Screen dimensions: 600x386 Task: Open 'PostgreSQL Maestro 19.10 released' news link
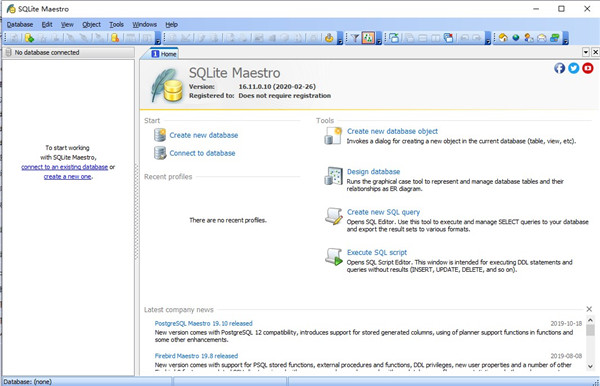(x=203, y=324)
